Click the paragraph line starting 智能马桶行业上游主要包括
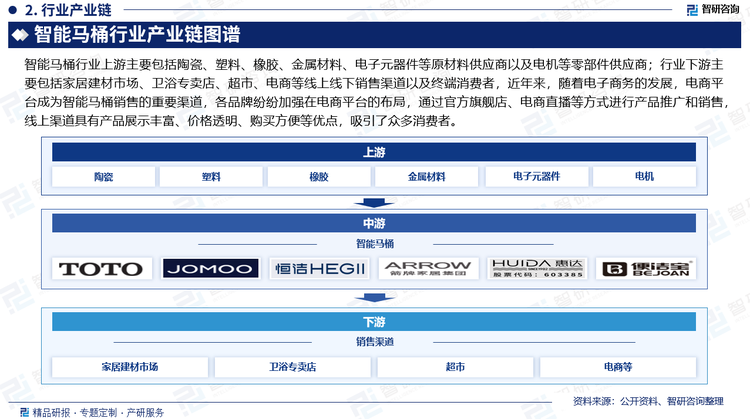750x419 pixels. click(x=374, y=65)
